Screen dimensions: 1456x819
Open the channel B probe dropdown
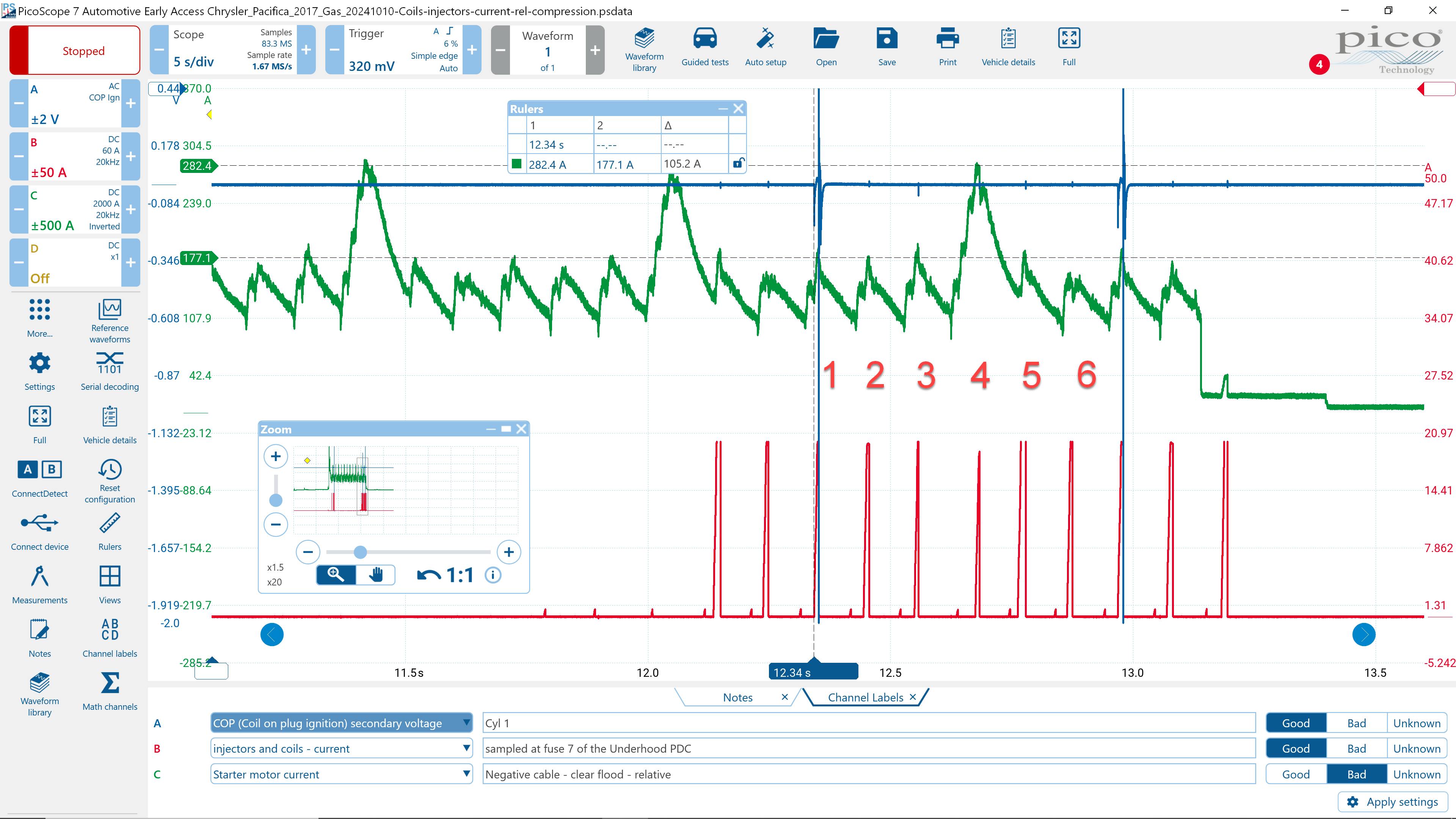[465, 748]
